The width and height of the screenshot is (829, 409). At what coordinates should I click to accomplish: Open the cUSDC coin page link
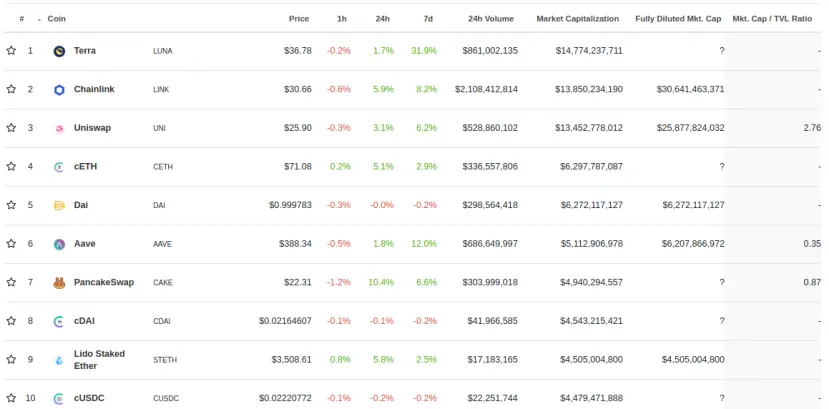pyautogui.click(x=89, y=397)
